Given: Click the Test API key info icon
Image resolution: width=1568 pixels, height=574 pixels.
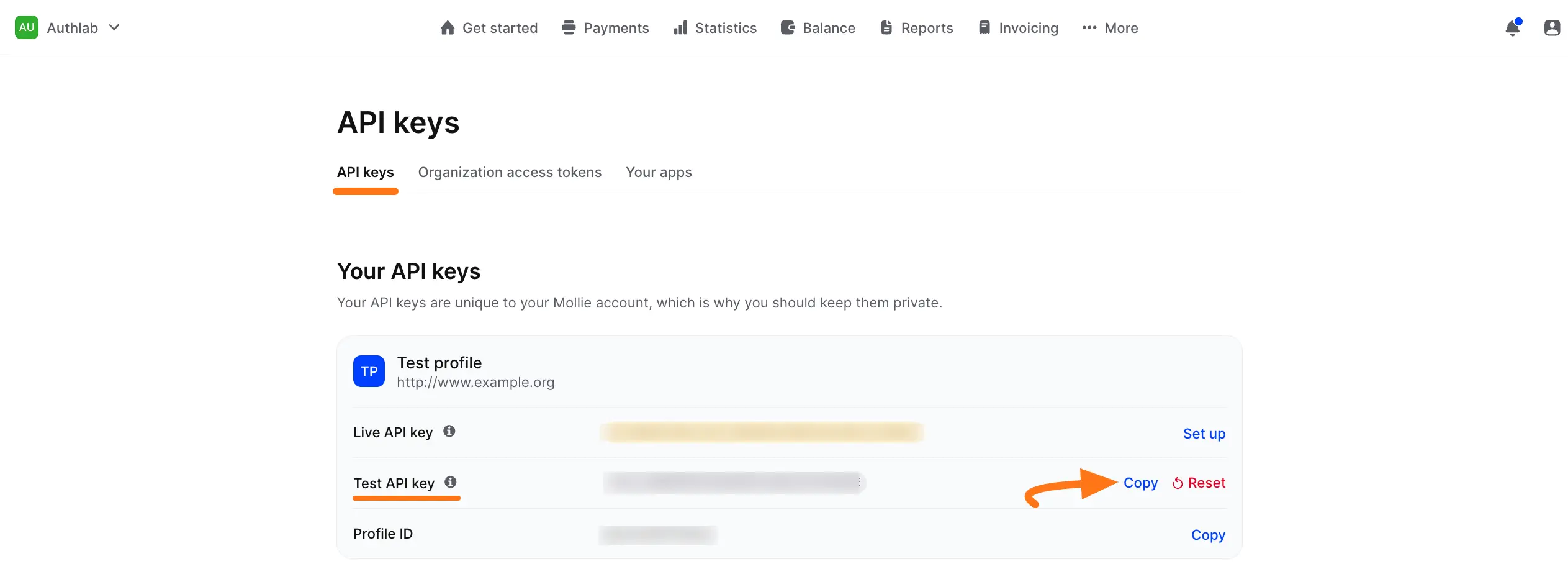Looking at the screenshot, I should click(451, 482).
